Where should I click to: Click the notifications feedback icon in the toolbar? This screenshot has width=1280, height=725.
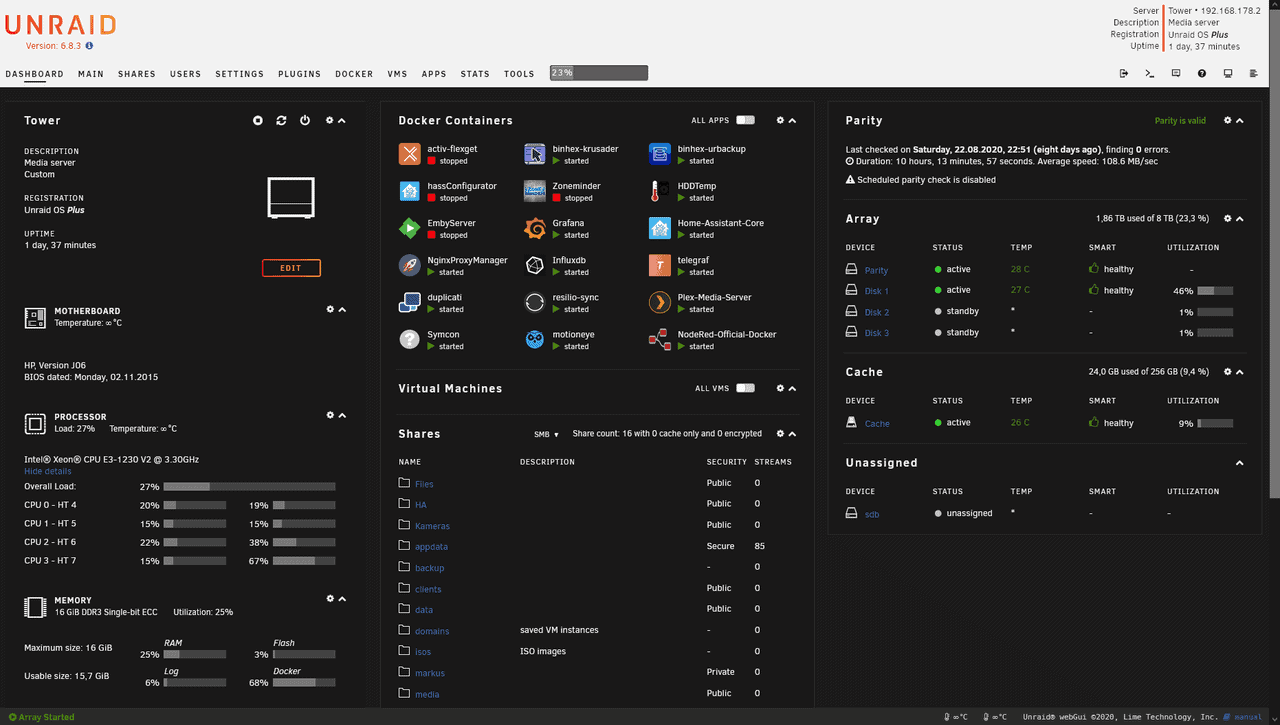(x=1175, y=73)
